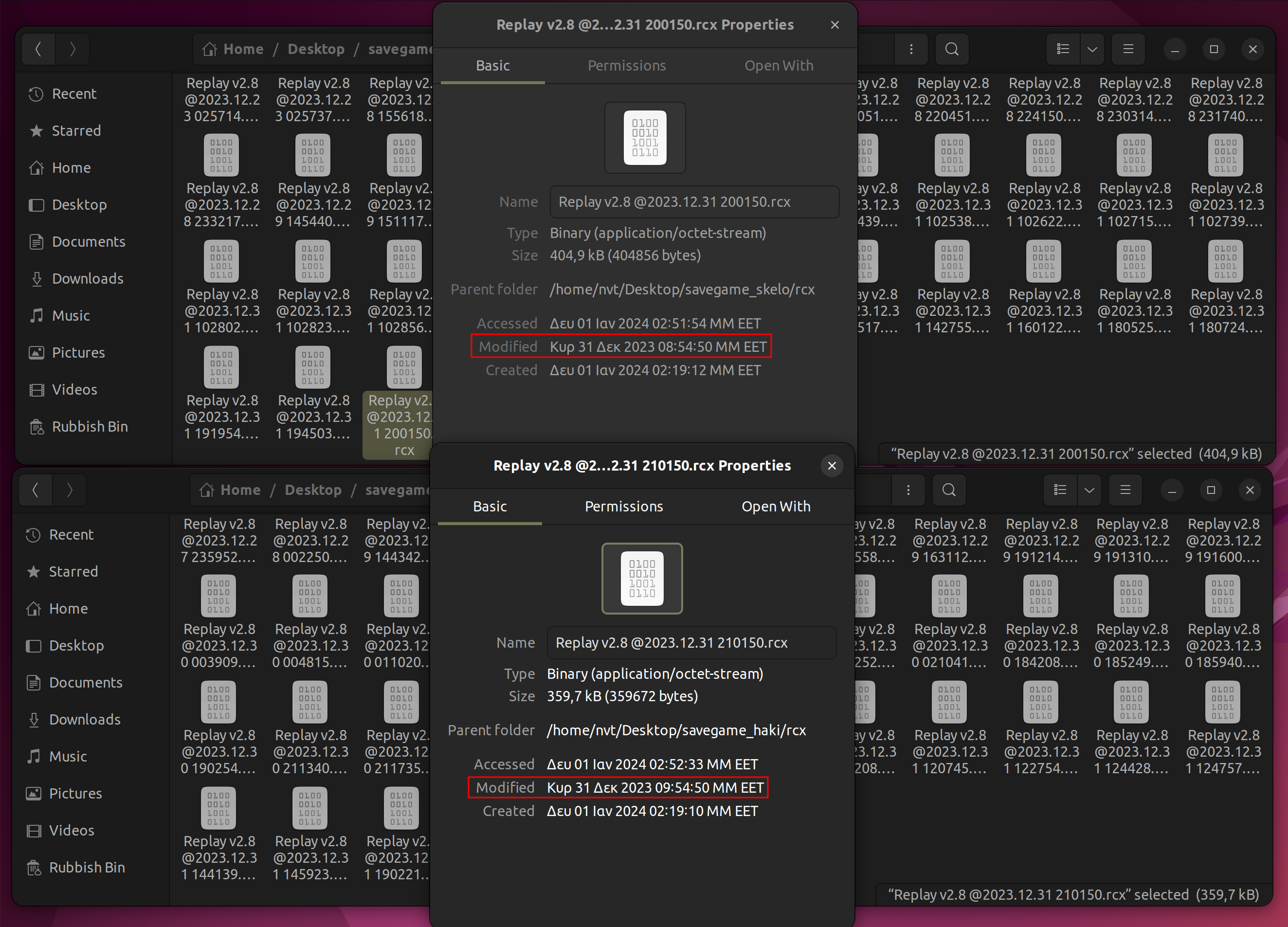Click the three-dot menu in bottom window
1288x927 pixels.
(908, 490)
